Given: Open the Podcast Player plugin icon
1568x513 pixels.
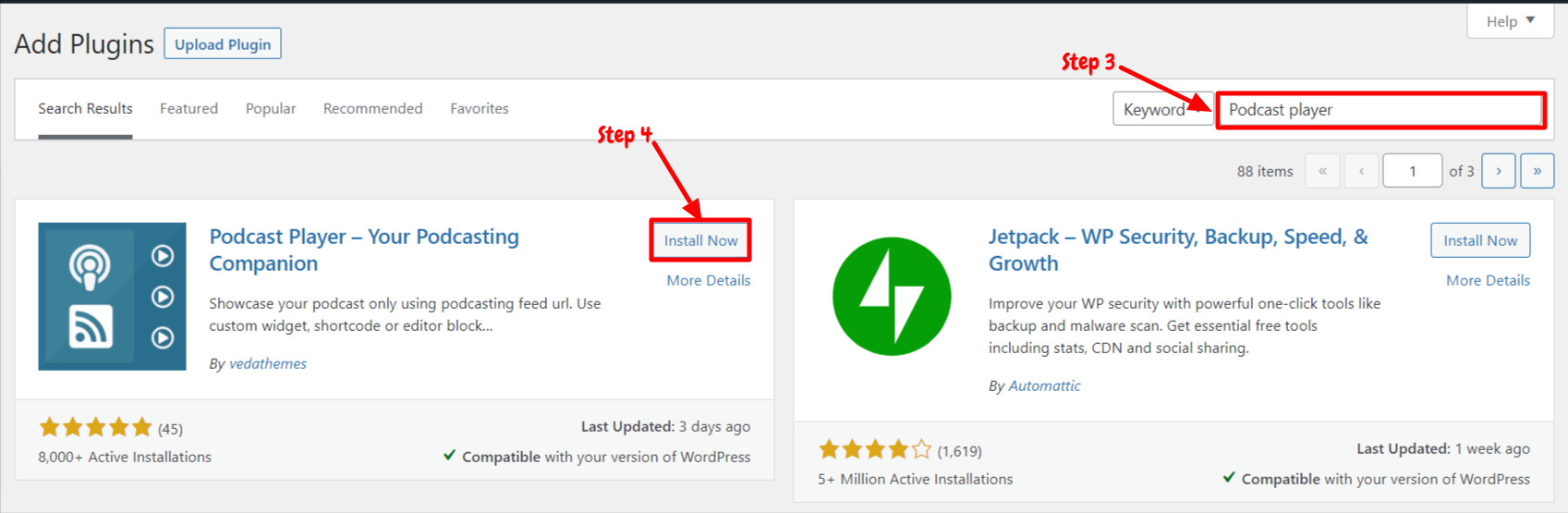Looking at the screenshot, I should click(112, 296).
